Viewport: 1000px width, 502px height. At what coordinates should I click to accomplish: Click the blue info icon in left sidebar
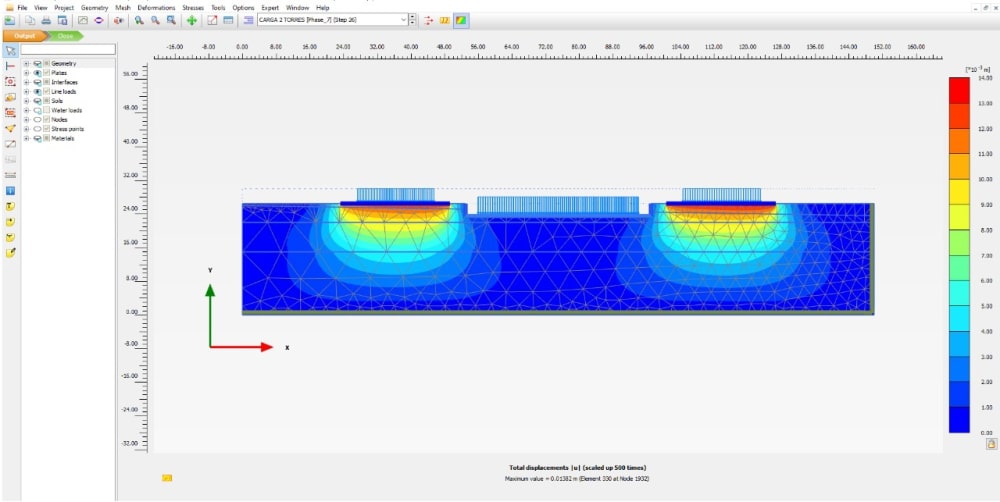click(10, 190)
